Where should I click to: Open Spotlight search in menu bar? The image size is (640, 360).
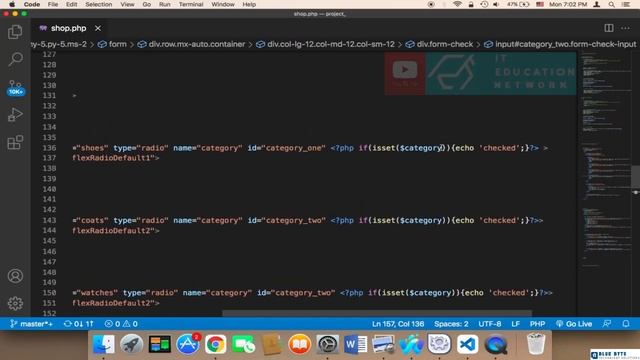611,4
